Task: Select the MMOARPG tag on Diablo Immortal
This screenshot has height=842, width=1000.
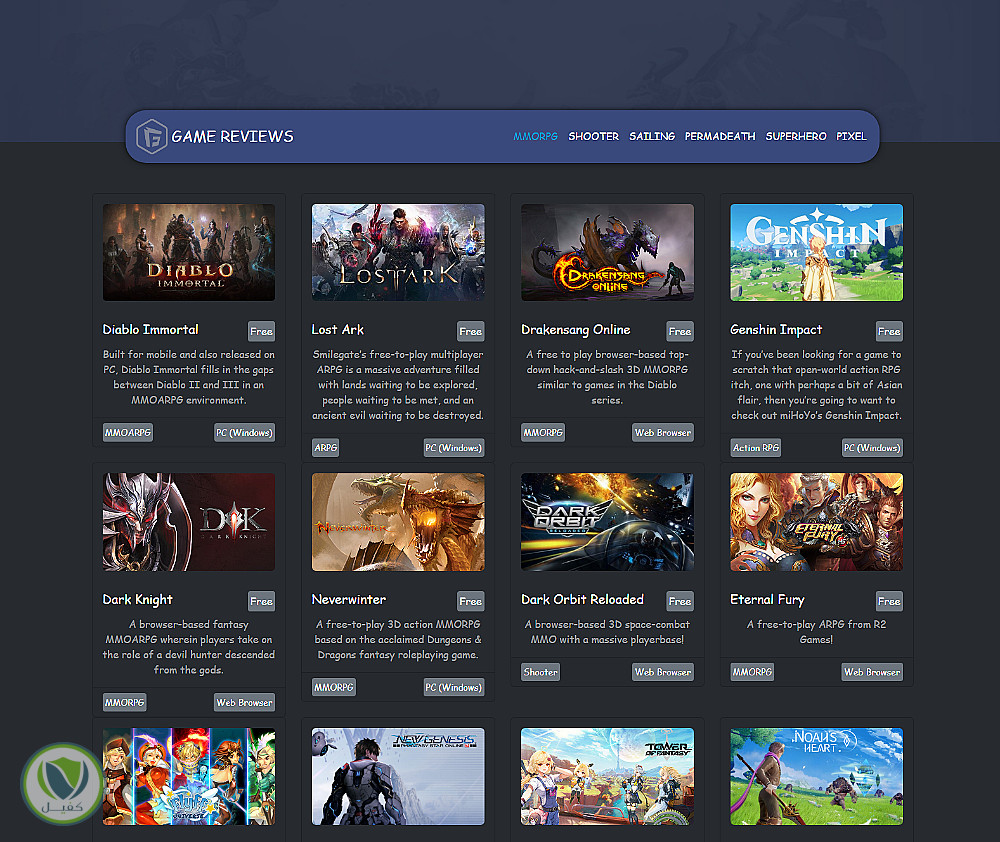Action: pos(128,432)
